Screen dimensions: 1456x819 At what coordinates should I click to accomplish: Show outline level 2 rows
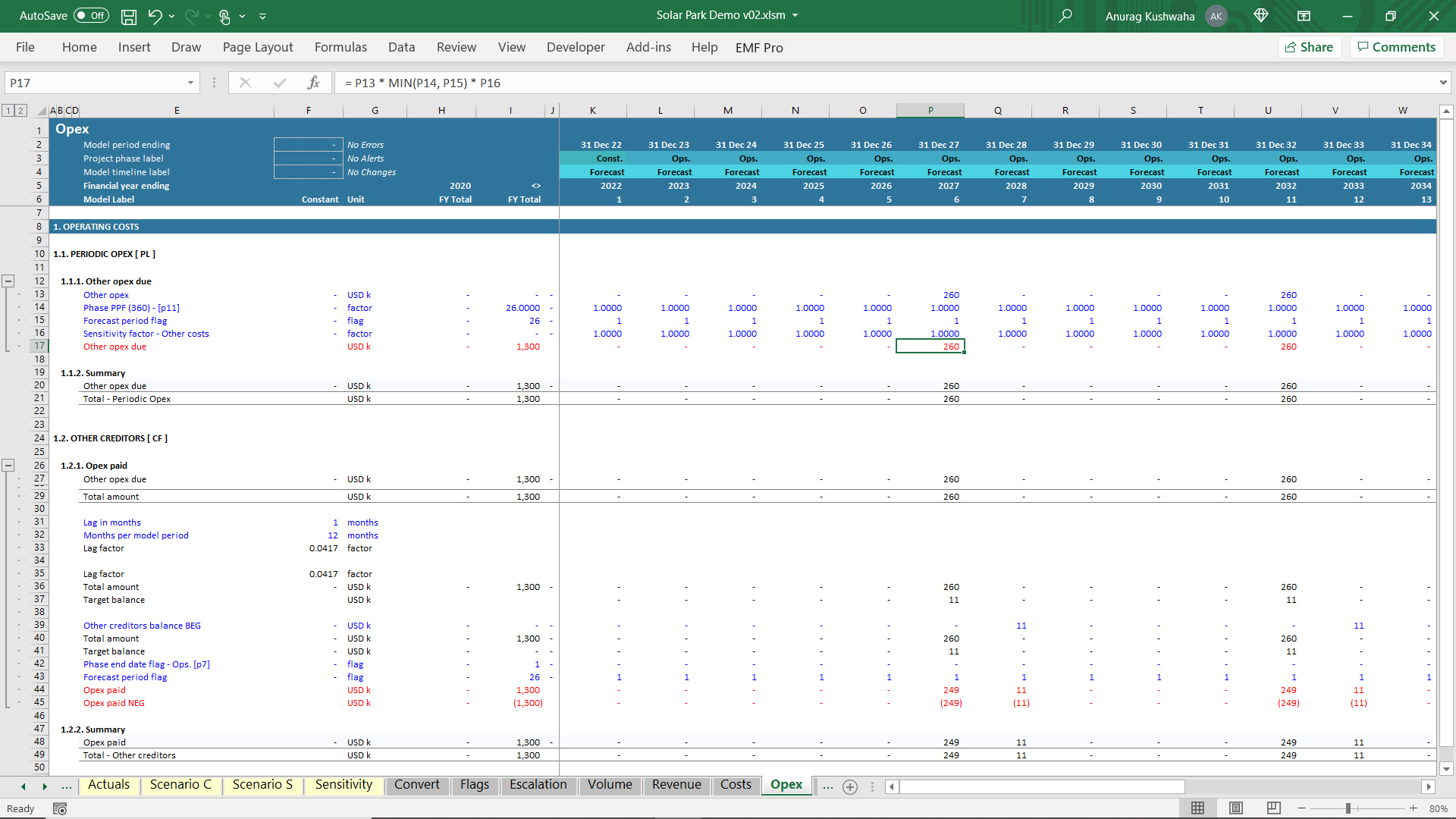click(21, 111)
